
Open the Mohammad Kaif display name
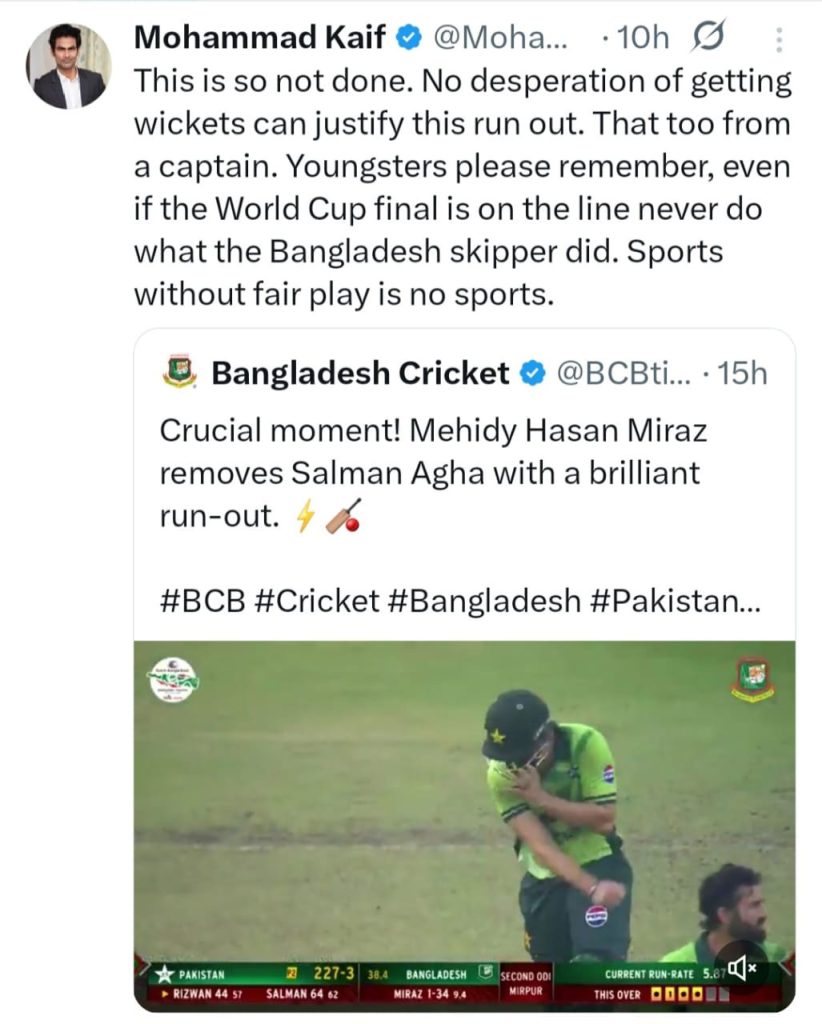click(262, 38)
